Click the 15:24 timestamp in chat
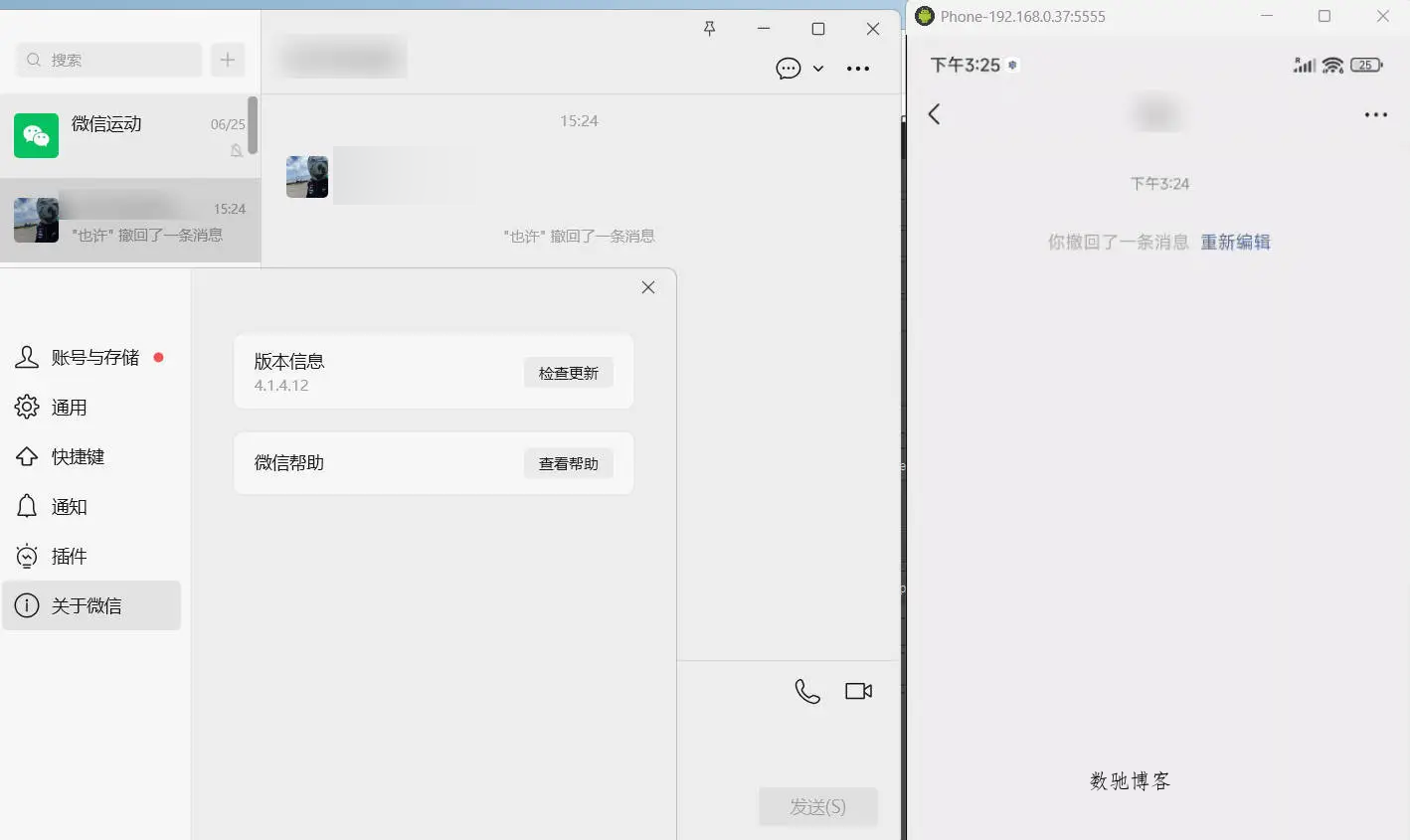The width and height of the screenshot is (1410, 840). pos(579,121)
